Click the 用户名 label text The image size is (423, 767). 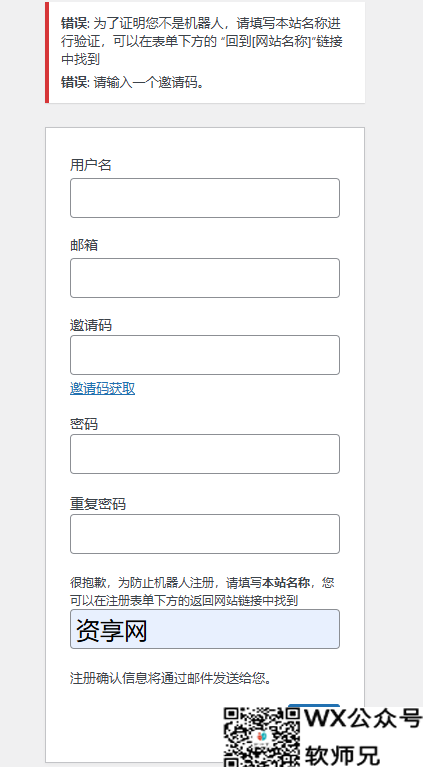point(90,165)
